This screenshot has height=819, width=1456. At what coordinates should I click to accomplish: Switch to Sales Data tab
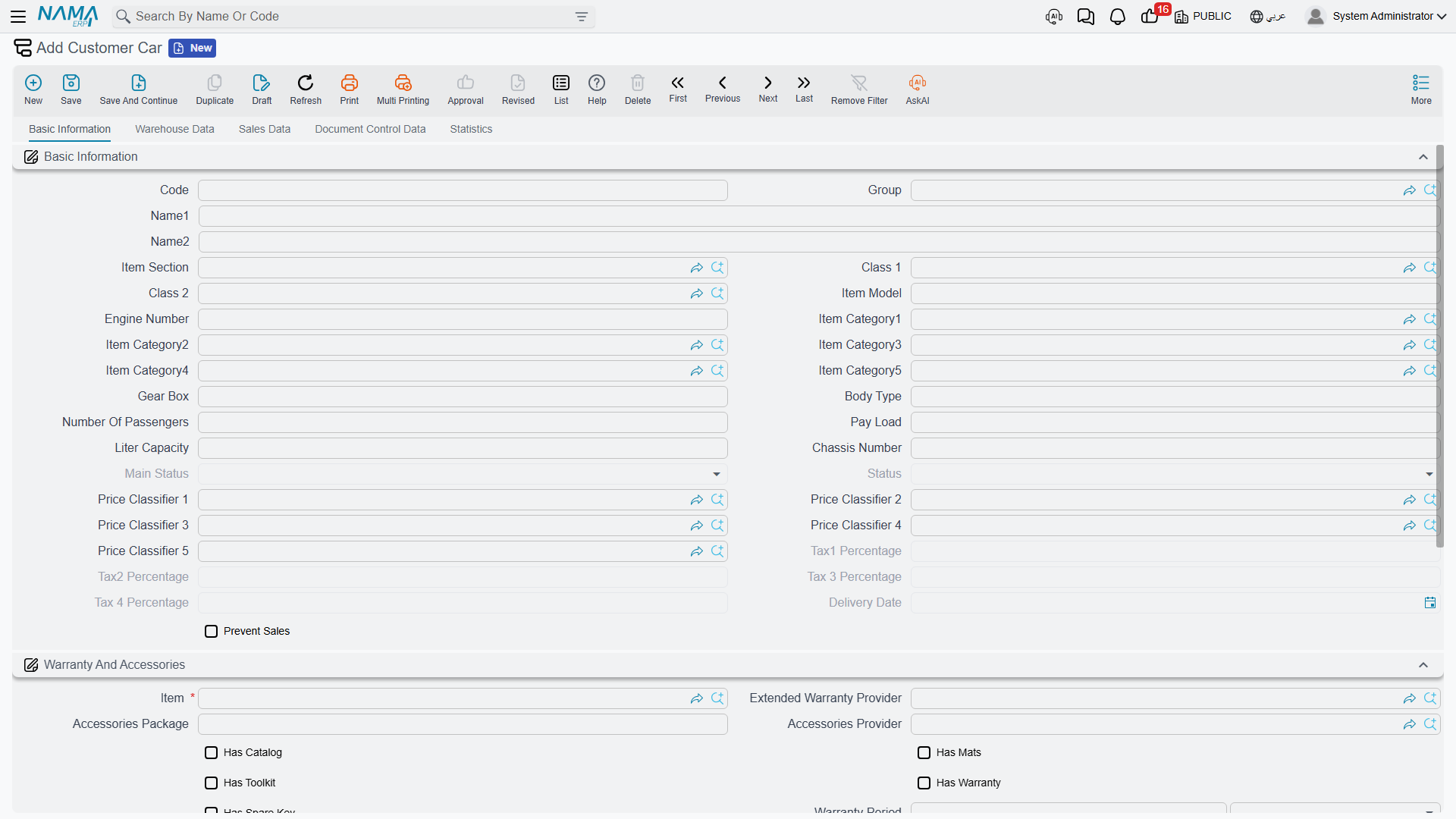(x=265, y=129)
